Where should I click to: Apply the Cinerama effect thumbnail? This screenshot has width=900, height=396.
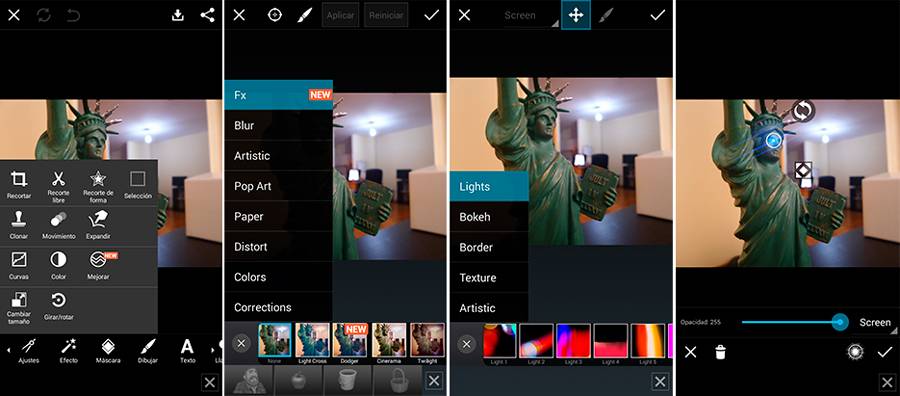click(389, 343)
